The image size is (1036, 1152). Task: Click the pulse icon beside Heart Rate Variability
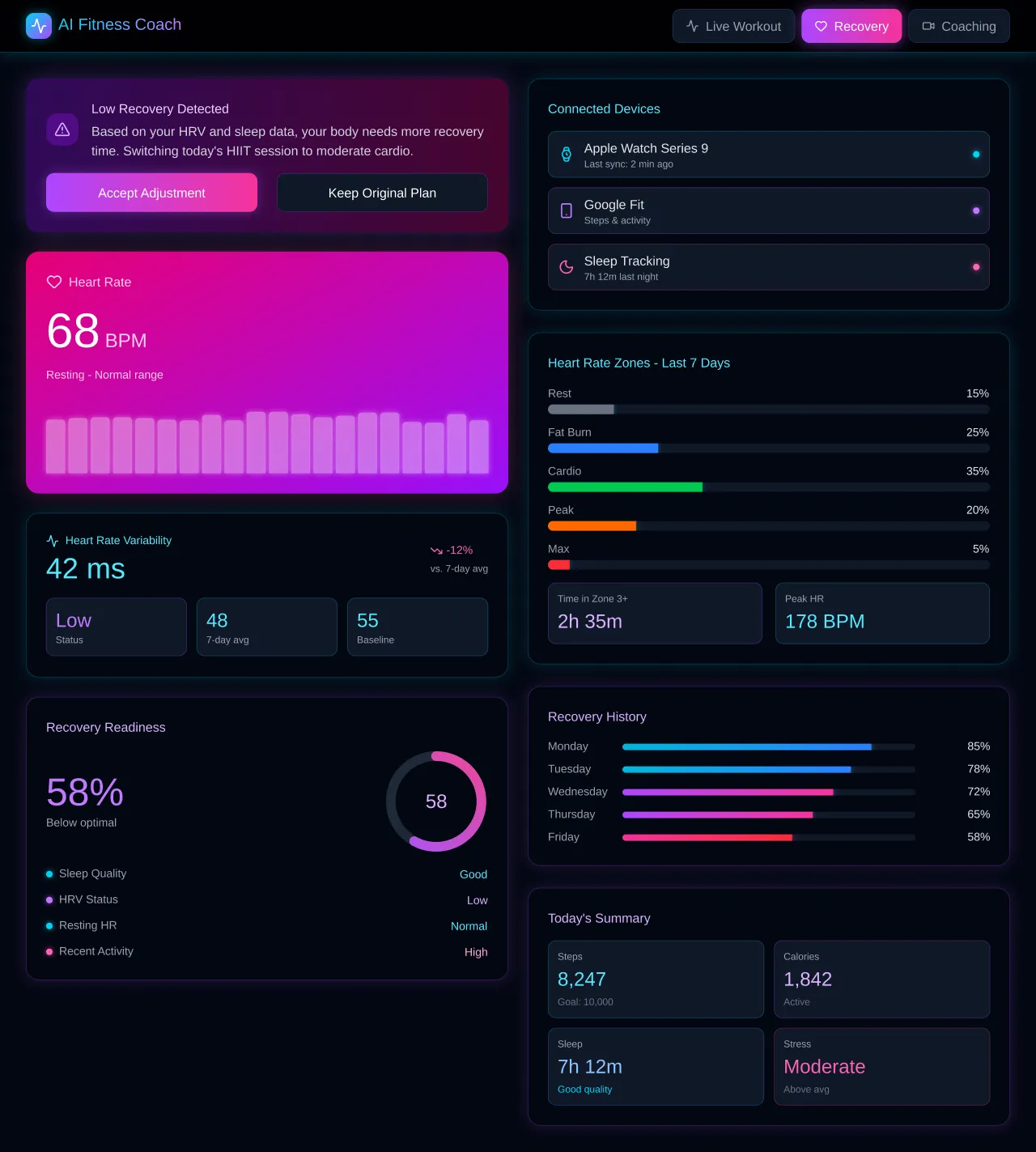coord(53,541)
